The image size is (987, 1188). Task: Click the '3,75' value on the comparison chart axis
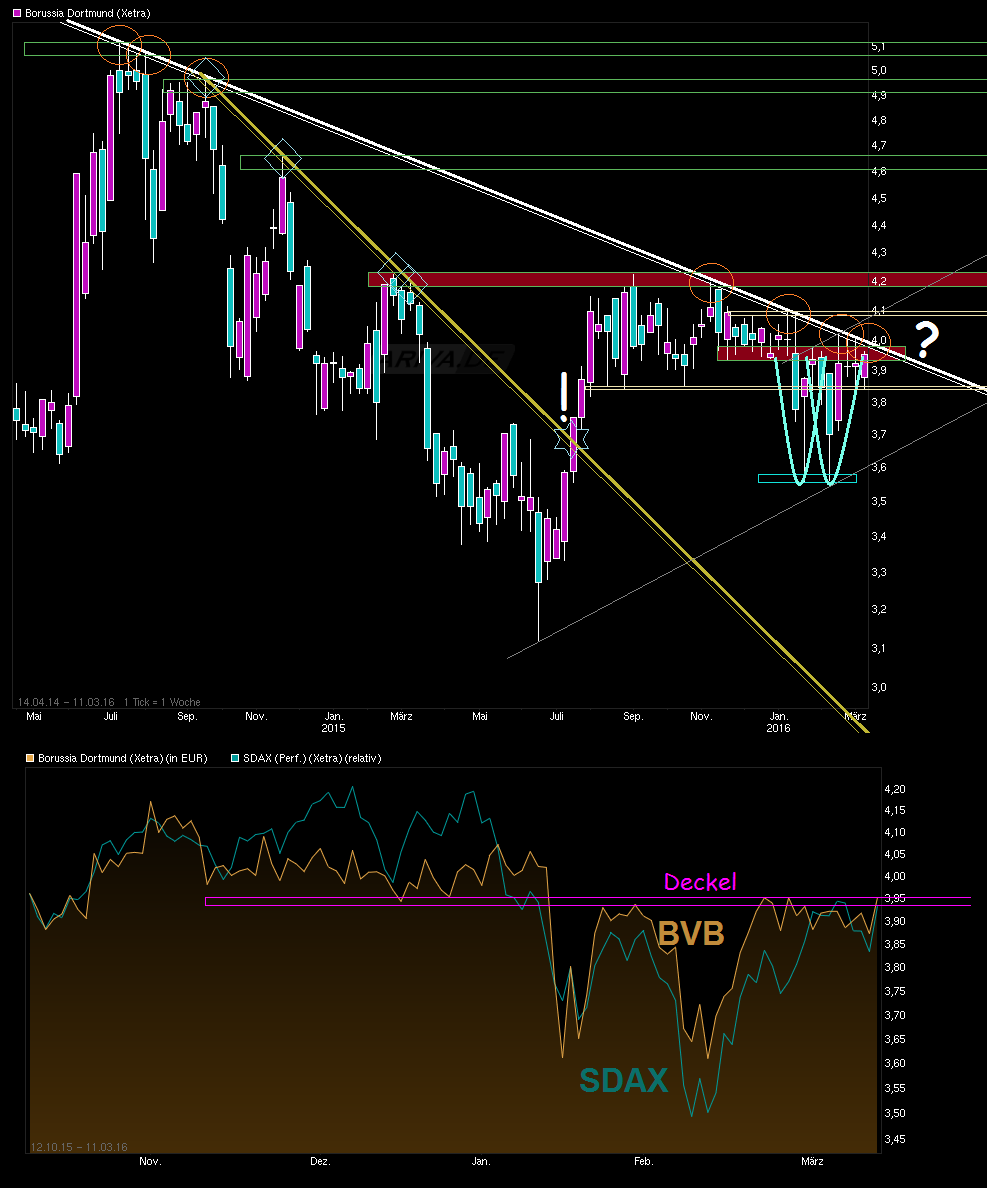[x=895, y=991]
